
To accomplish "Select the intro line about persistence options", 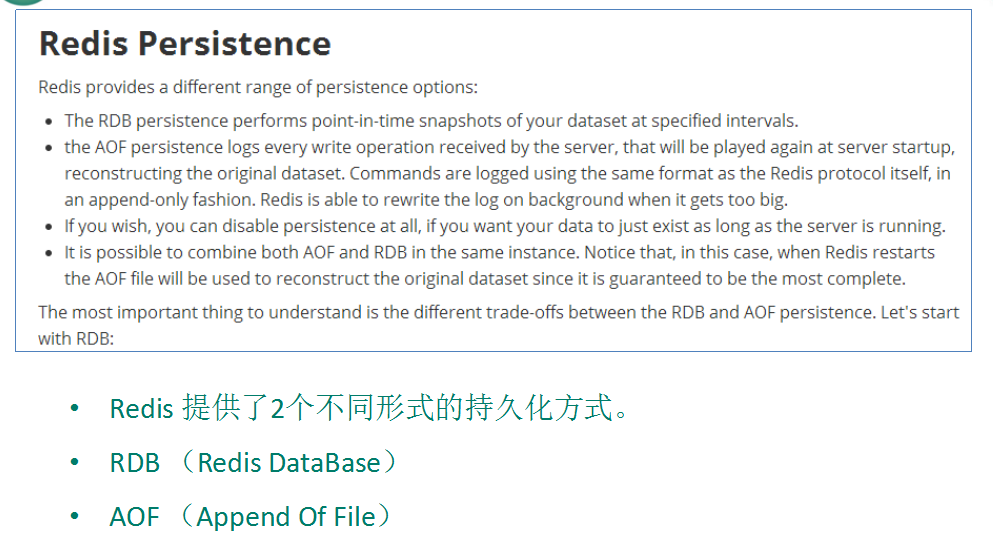I will pyautogui.click(x=258, y=87).
